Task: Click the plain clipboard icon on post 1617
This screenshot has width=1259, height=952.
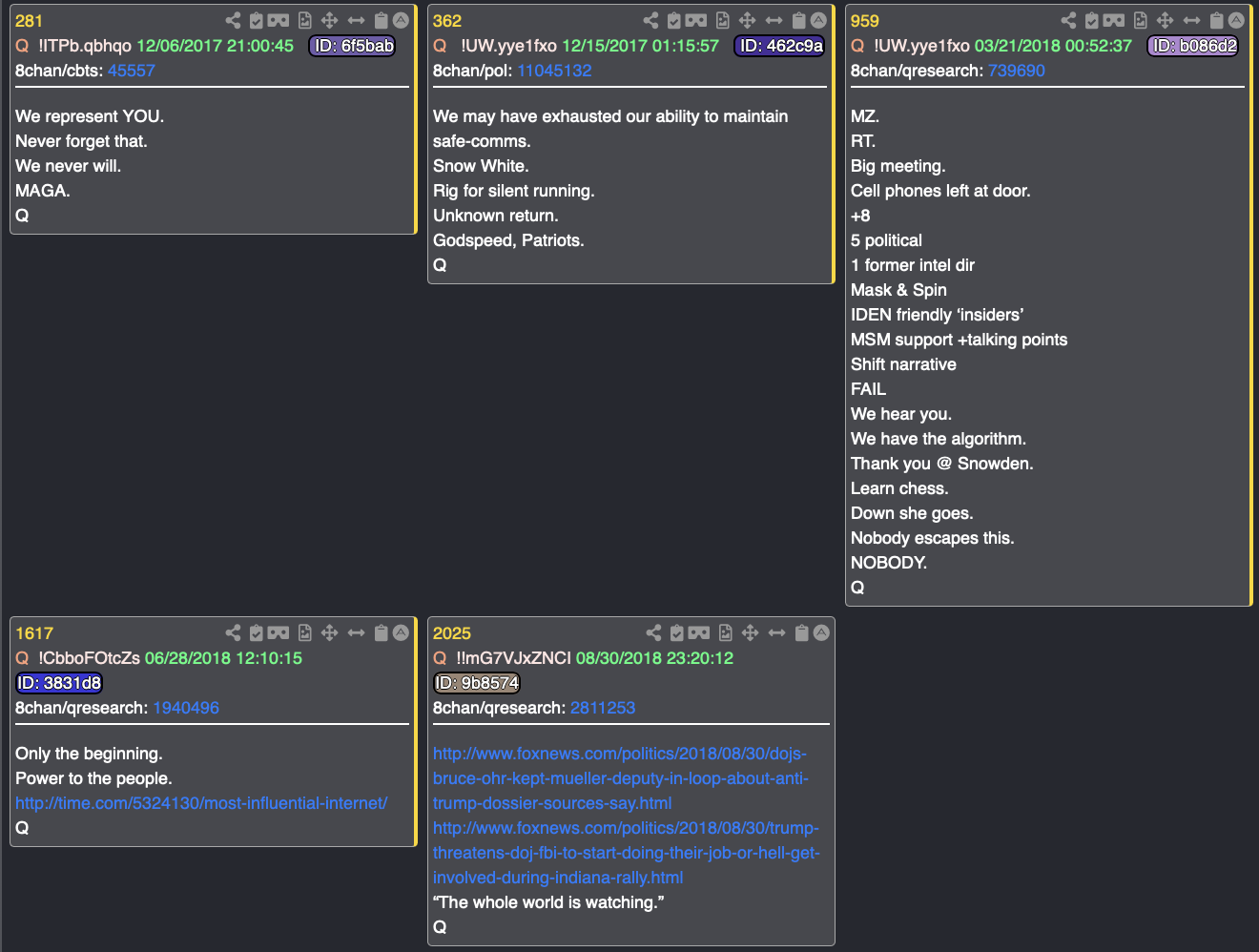Action: point(382,632)
